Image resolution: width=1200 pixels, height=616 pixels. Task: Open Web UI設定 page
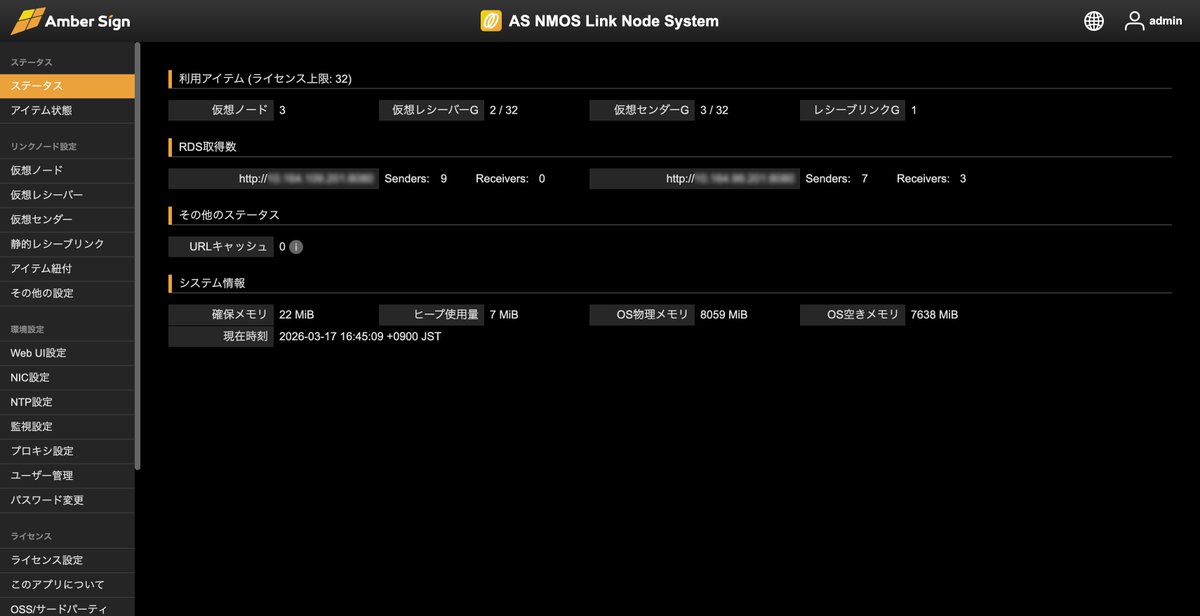click(67, 353)
